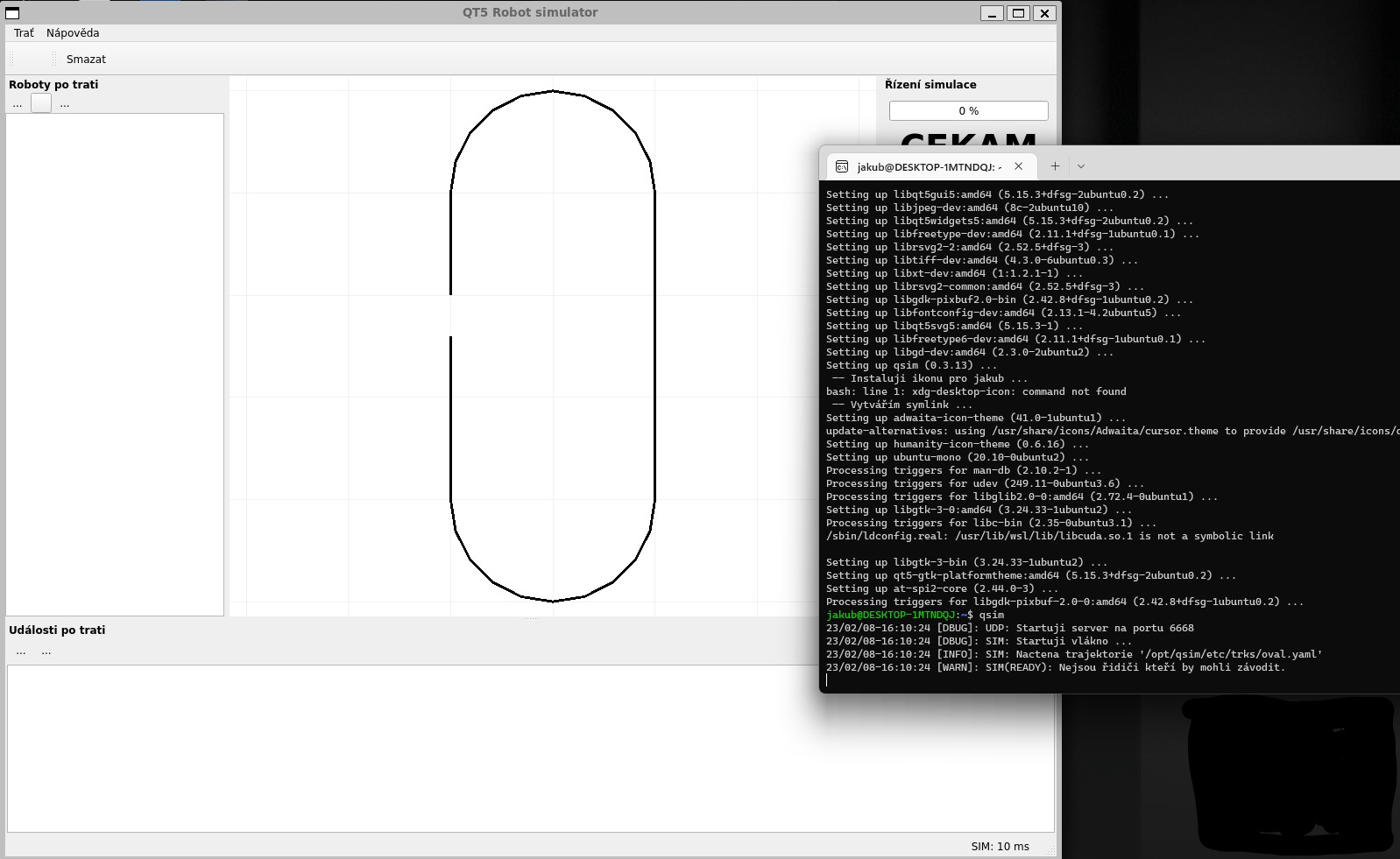The width and height of the screenshot is (1400, 859).
Task: Click terminal line 'xdg-desktop-icon: command not found'
Action: point(976,391)
